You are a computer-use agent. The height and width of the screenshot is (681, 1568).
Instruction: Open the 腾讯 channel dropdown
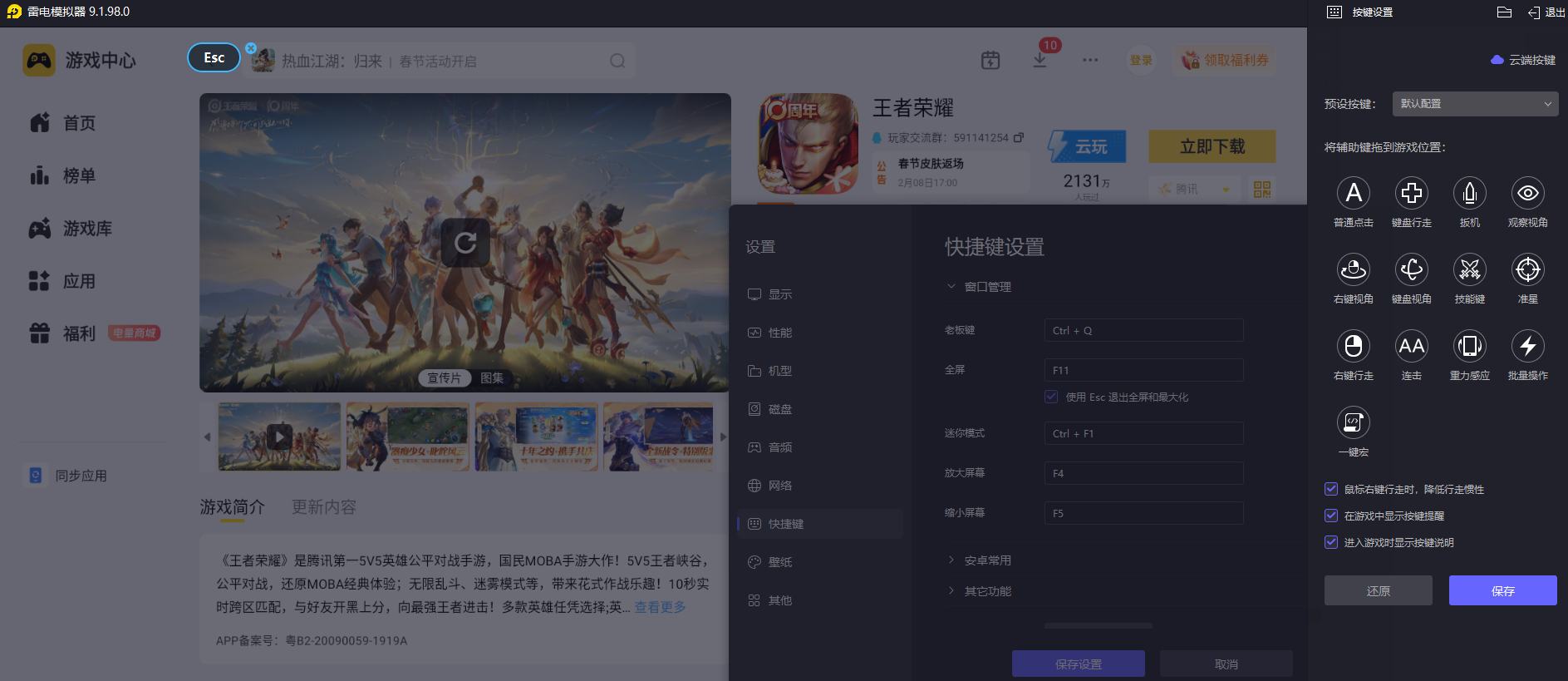click(x=1195, y=190)
